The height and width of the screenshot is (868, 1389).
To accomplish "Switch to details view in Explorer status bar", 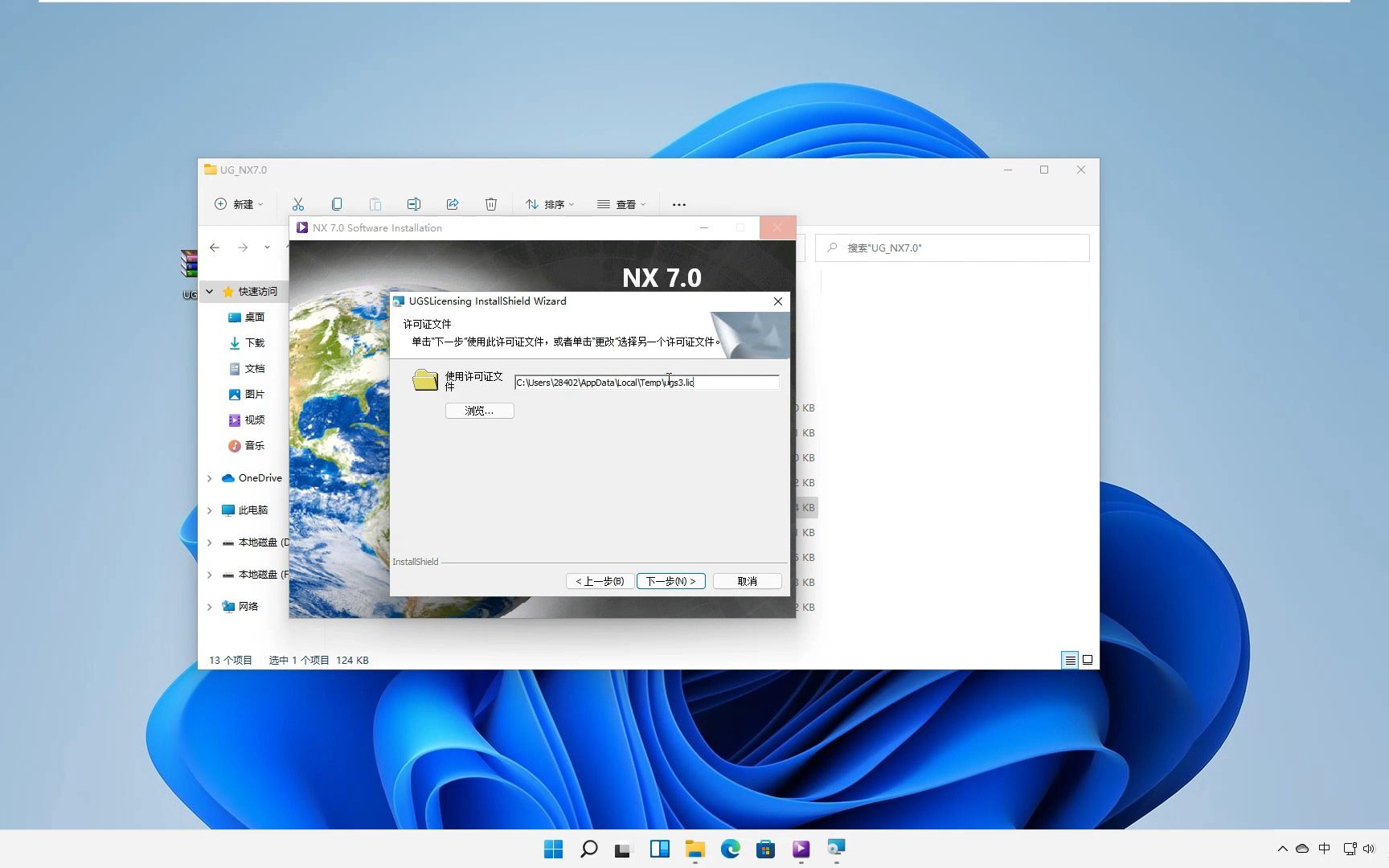I will pos(1070,660).
